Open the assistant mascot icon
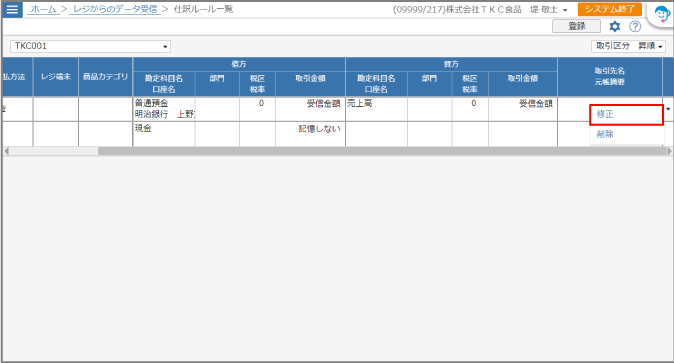 [x=662, y=15]
